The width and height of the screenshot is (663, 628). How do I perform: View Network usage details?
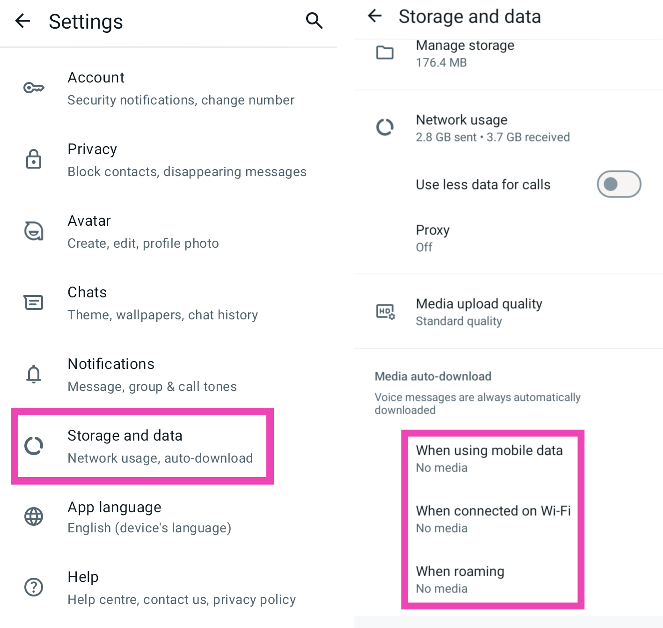[x=492, y=128]
